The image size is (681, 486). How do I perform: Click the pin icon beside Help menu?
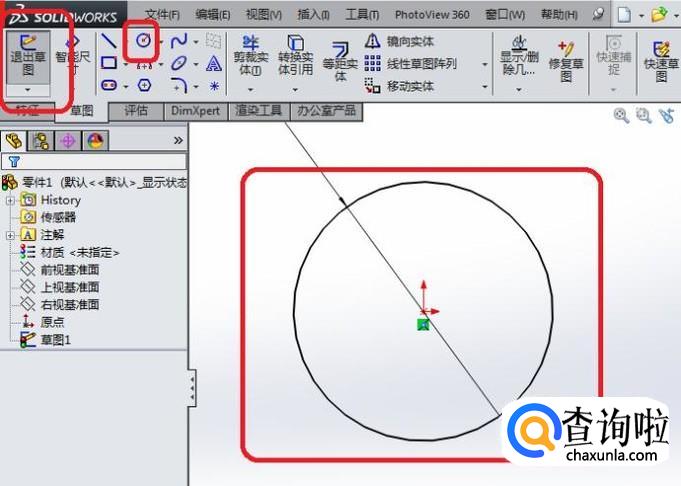pyautogui.click(x=598, y=15)
